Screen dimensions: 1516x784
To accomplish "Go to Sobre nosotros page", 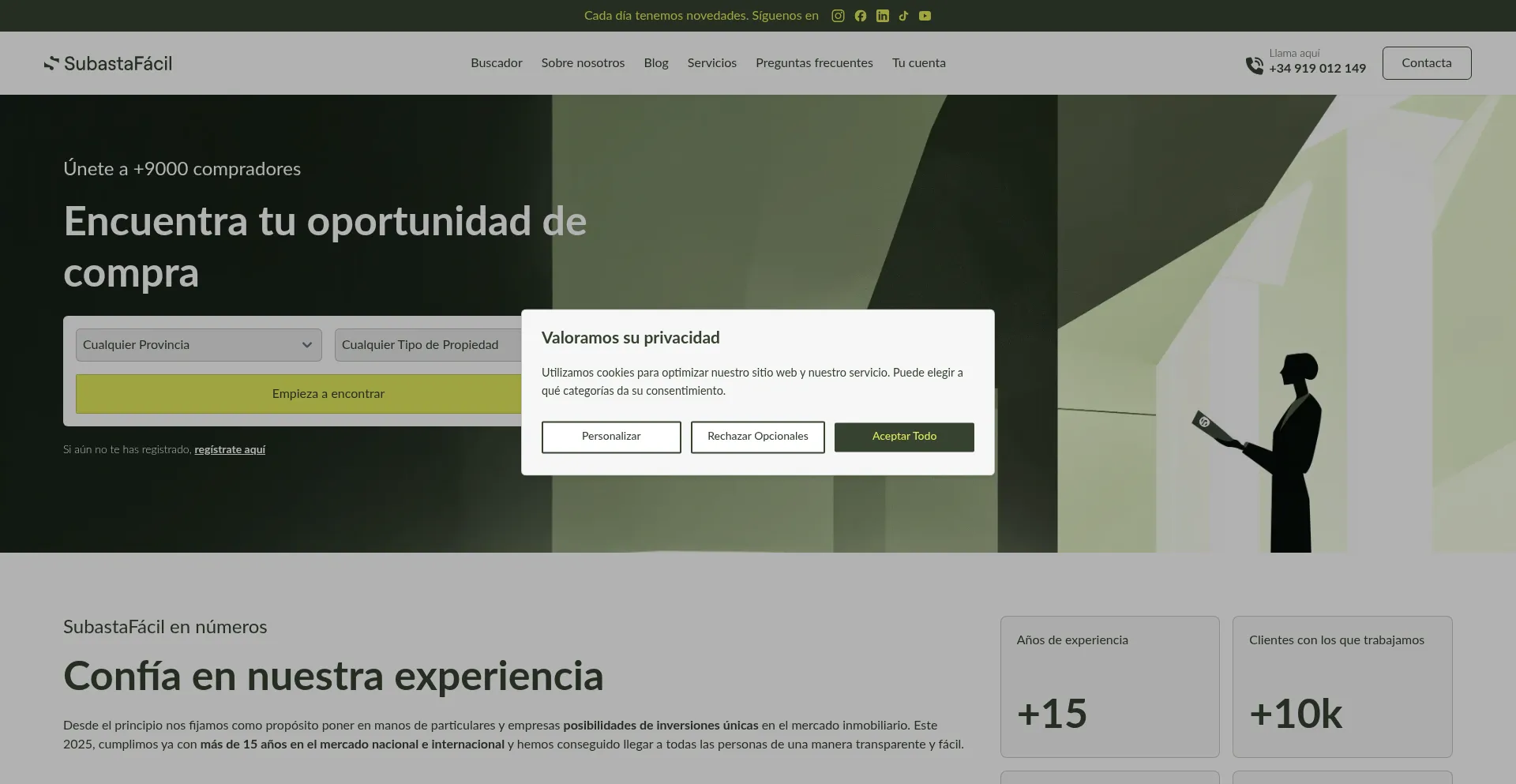I will [x=583, y=63].
